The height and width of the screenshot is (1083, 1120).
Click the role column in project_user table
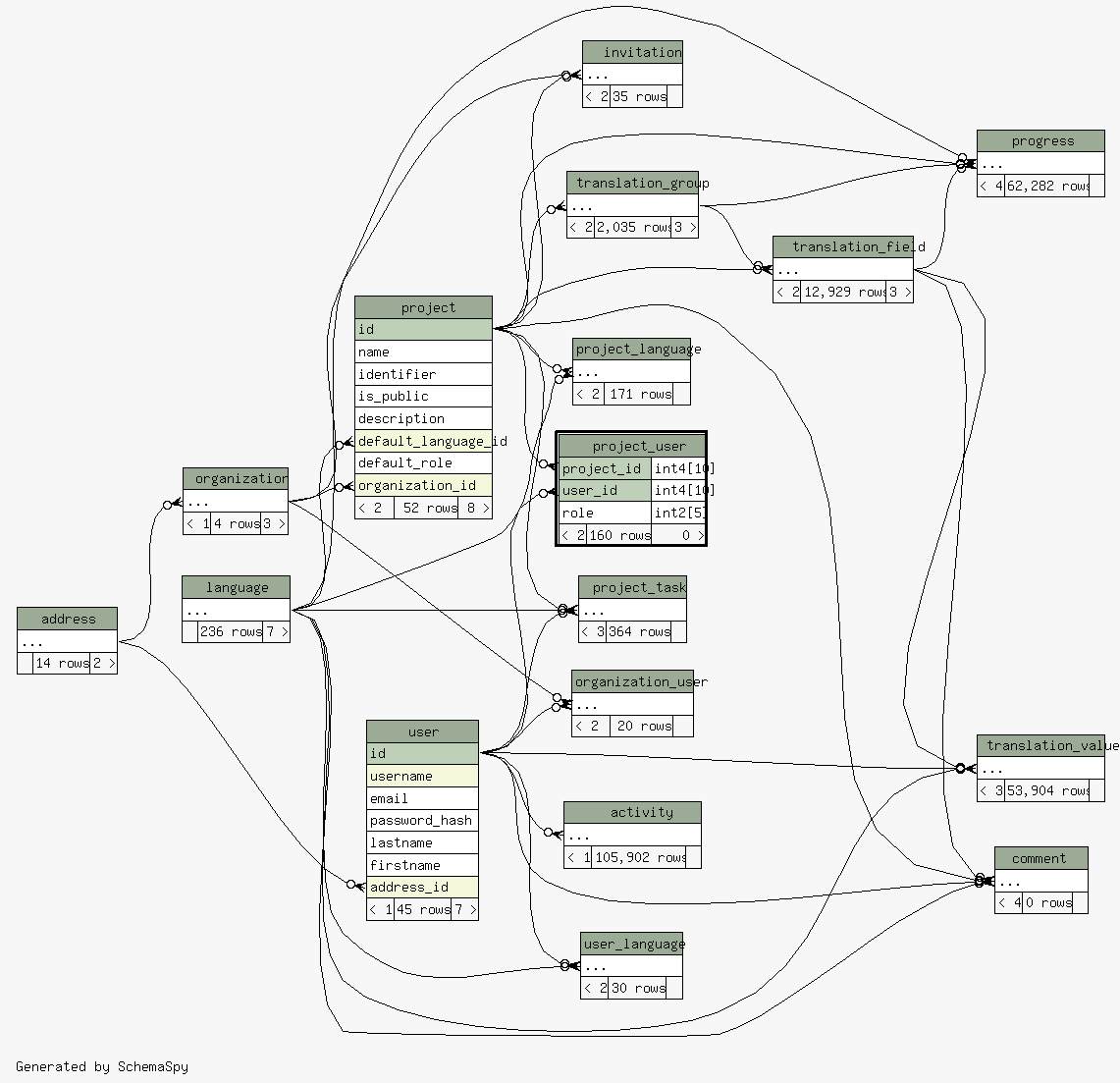(604, 513)
